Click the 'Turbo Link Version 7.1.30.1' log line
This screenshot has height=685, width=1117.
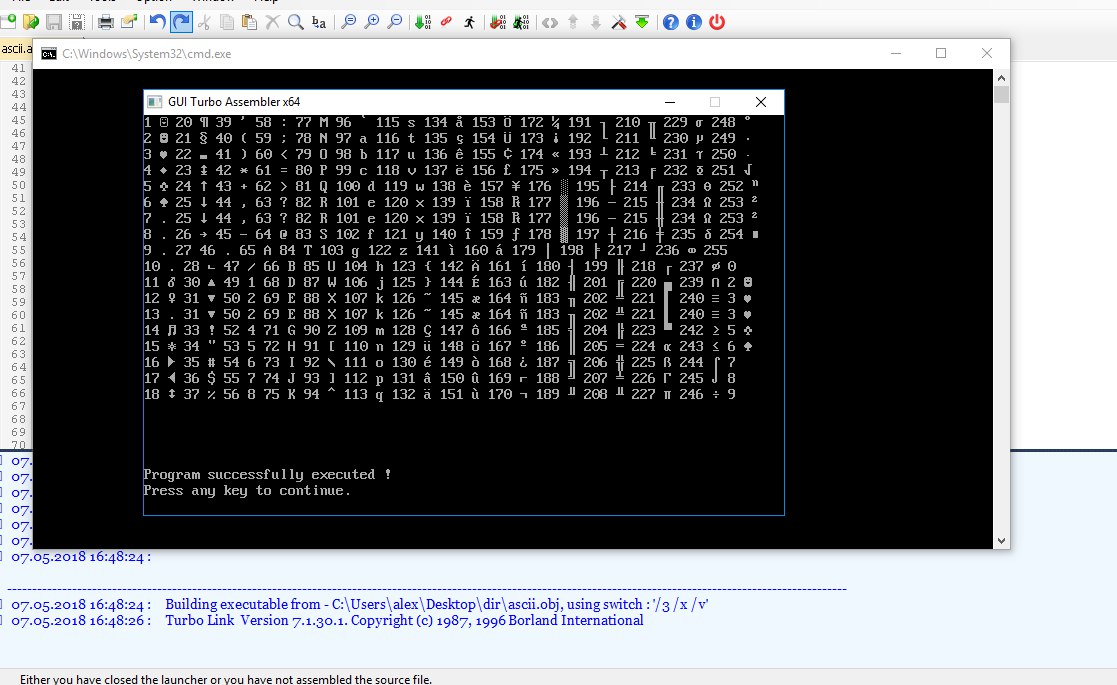point(327,620)
